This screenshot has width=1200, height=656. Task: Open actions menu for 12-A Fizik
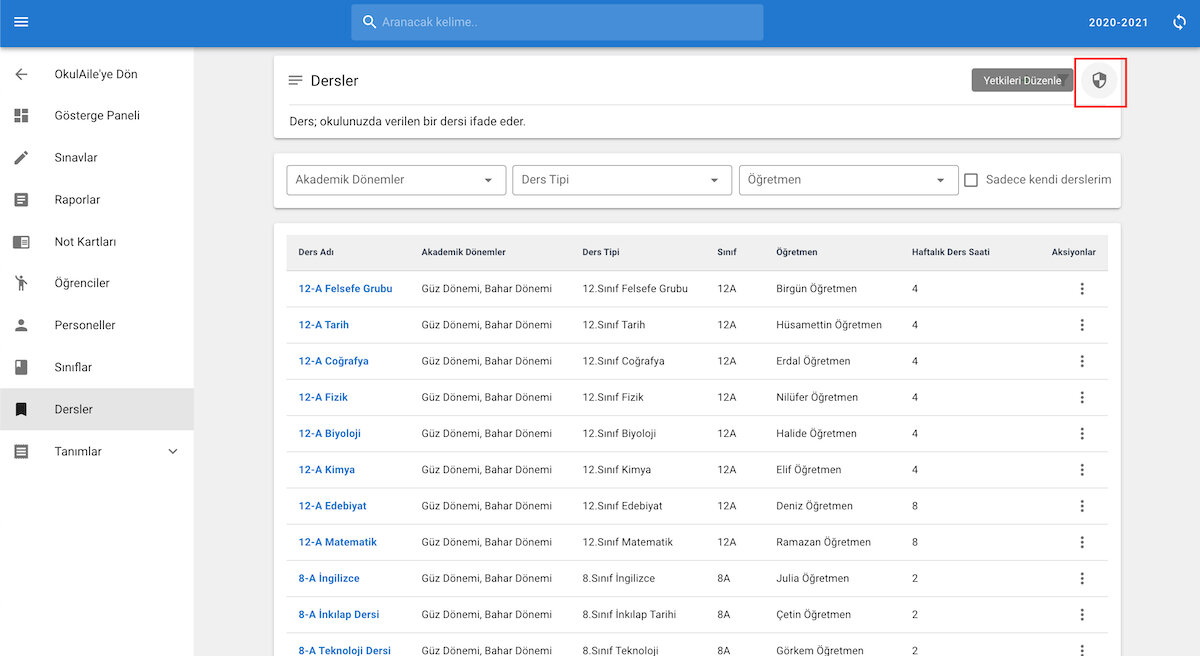[x=1081, y=397]
